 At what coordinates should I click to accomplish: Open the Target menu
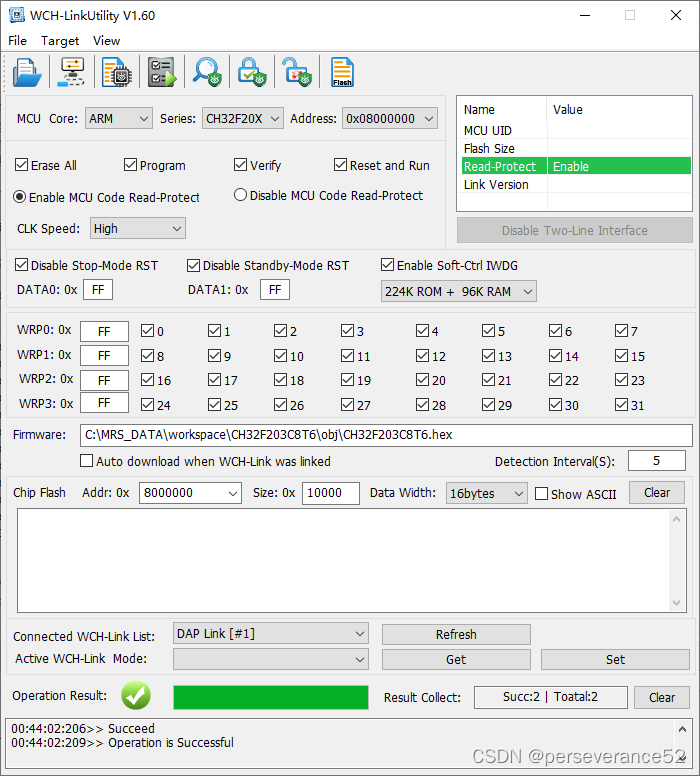[x=59, y=41]
